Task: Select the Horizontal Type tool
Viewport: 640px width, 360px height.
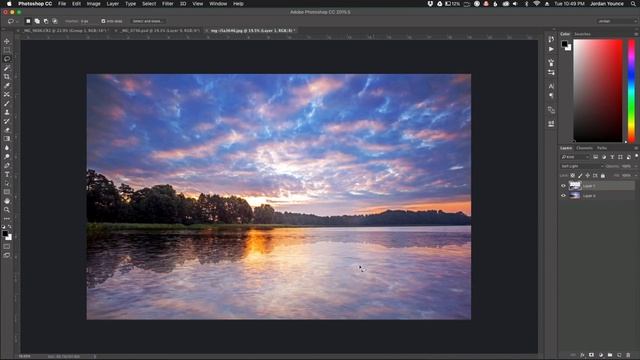Action: point(7,174)
